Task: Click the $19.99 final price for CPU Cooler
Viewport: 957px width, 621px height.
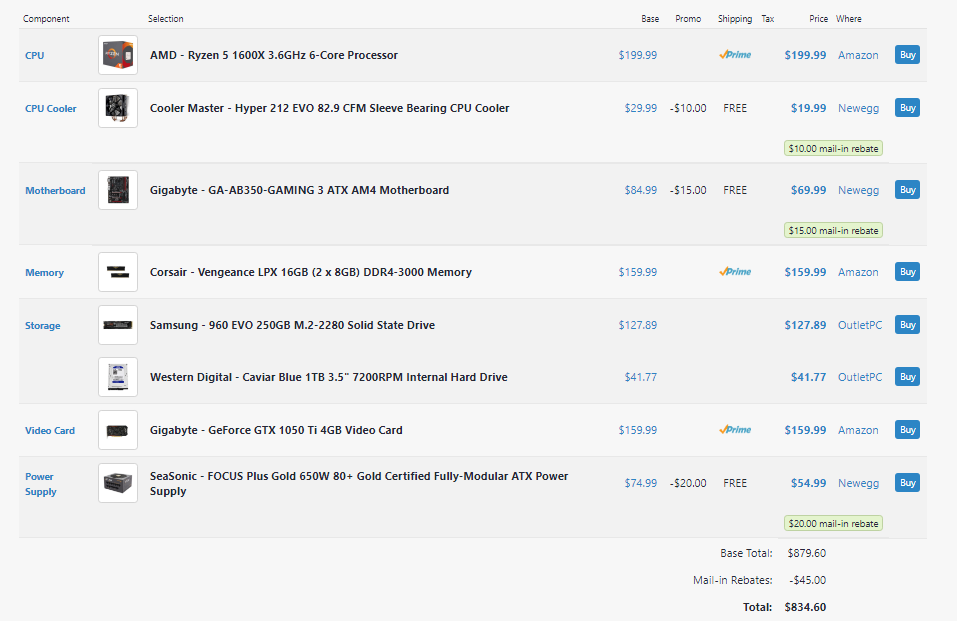Action: [808, 108]
